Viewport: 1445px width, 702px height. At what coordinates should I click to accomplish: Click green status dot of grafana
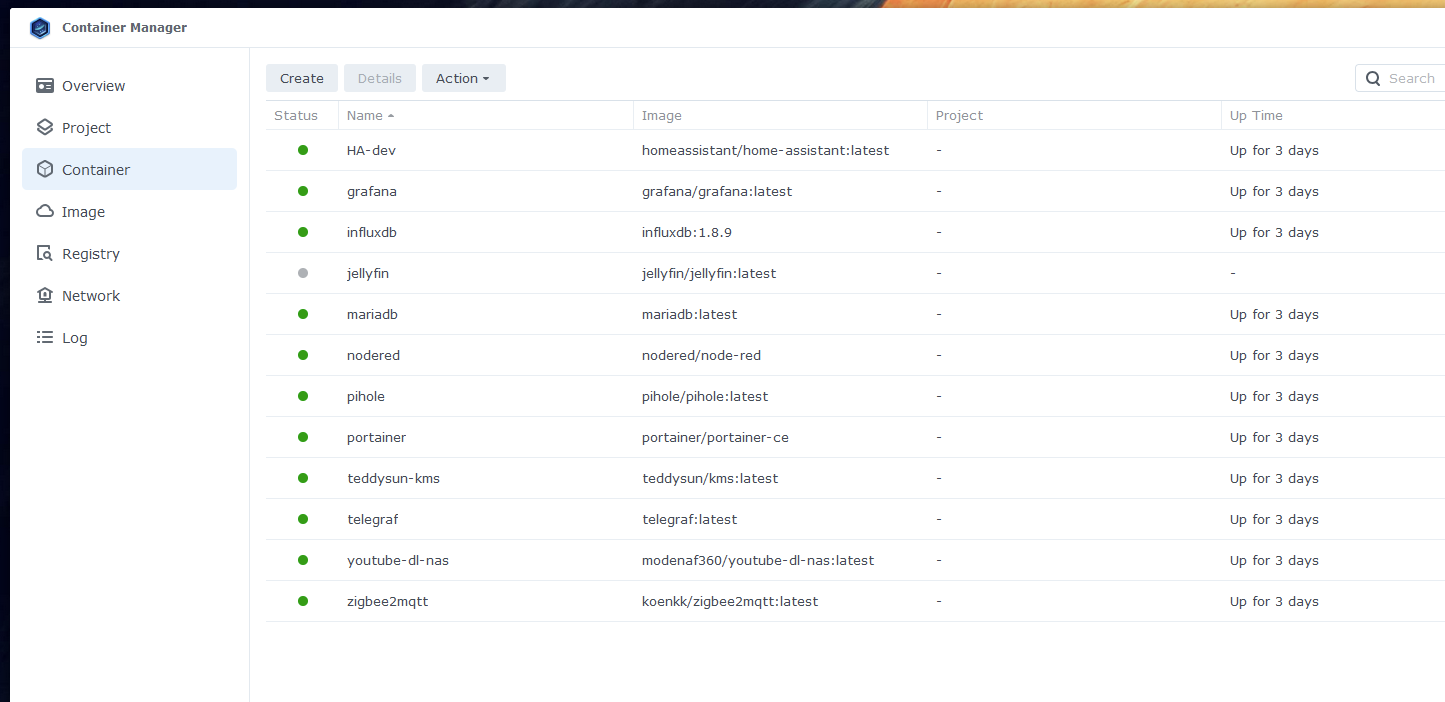(303, 191)
